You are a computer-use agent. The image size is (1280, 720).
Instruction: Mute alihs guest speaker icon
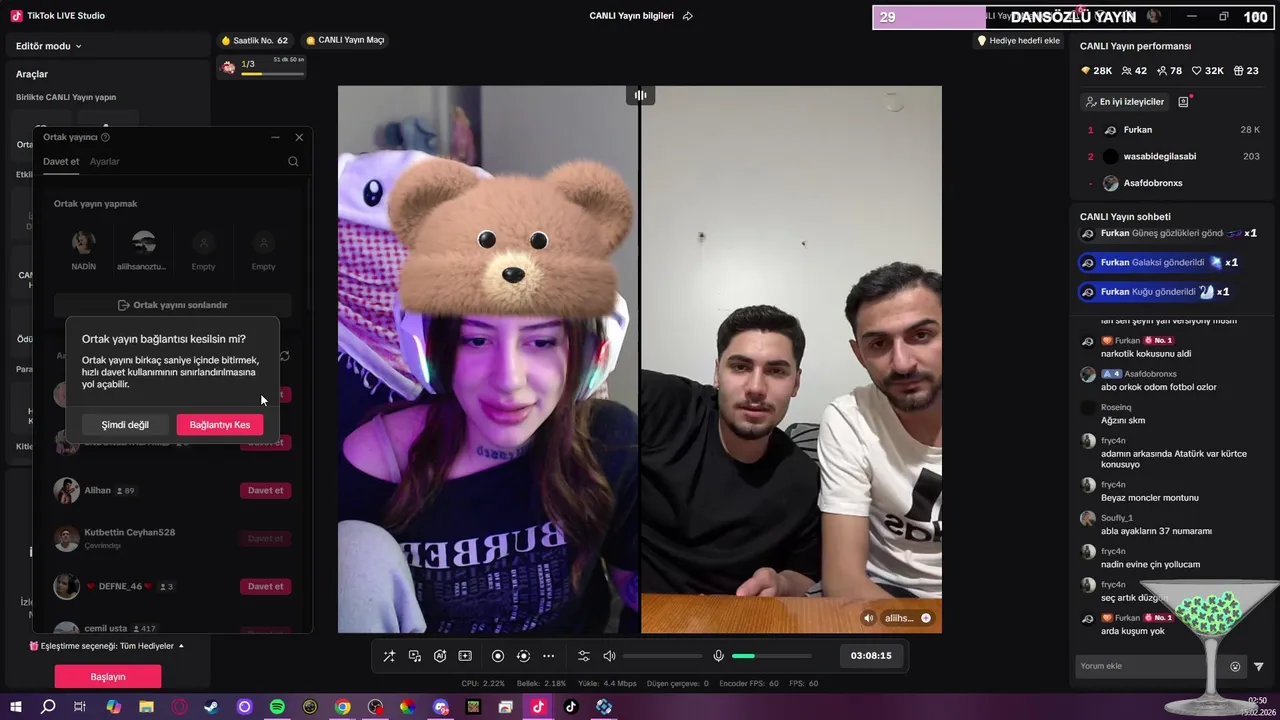(x=868, y=618)
